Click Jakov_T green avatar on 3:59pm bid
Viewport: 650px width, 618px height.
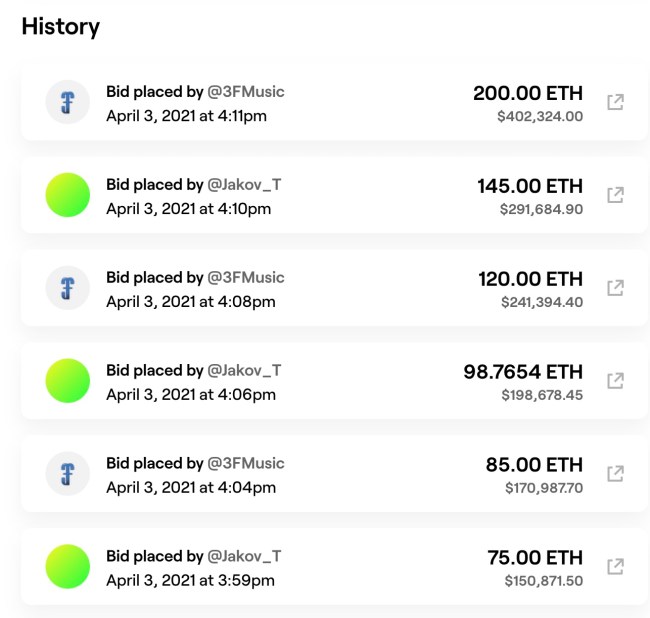coord(68,566)
